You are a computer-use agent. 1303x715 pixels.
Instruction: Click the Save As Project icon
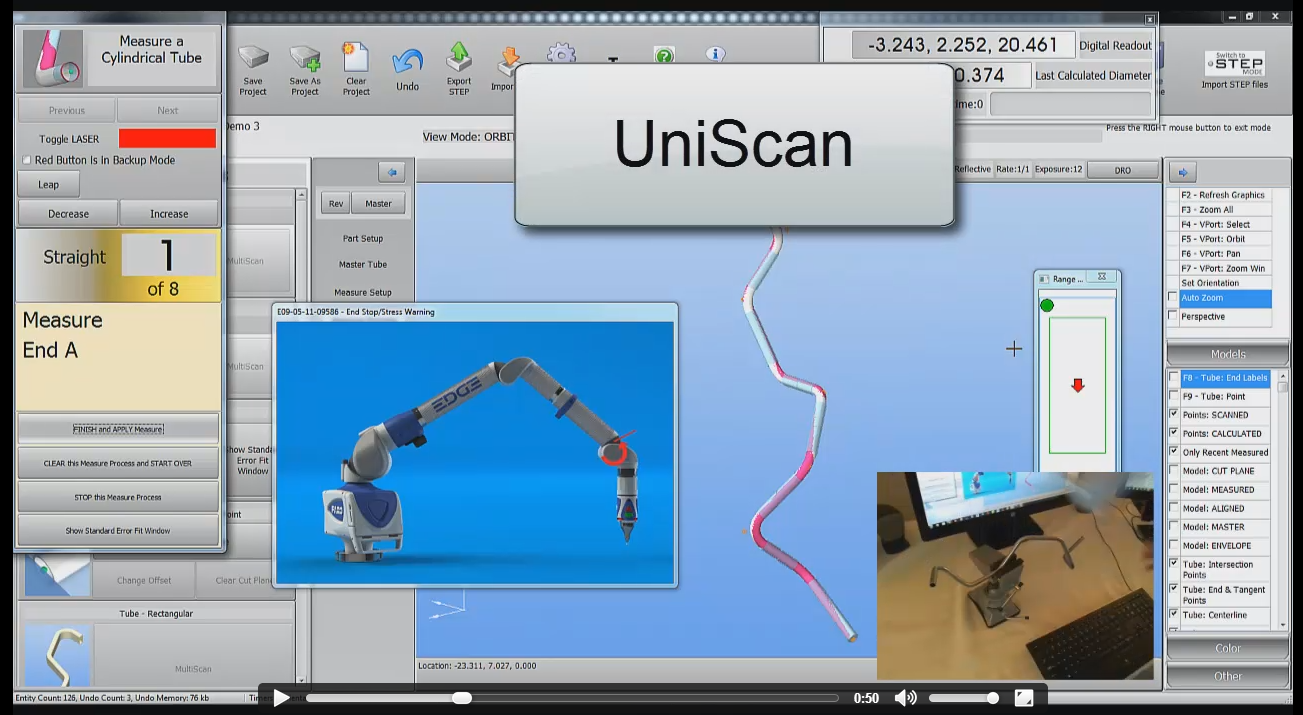pos(305,59)
